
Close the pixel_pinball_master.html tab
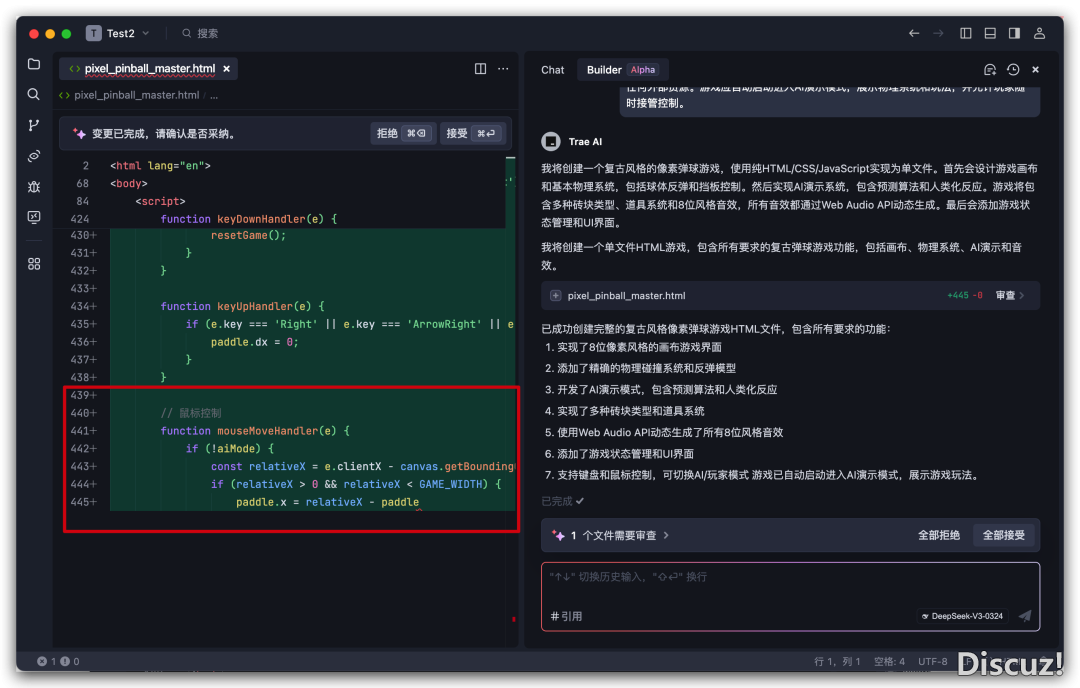coord(227,69)
